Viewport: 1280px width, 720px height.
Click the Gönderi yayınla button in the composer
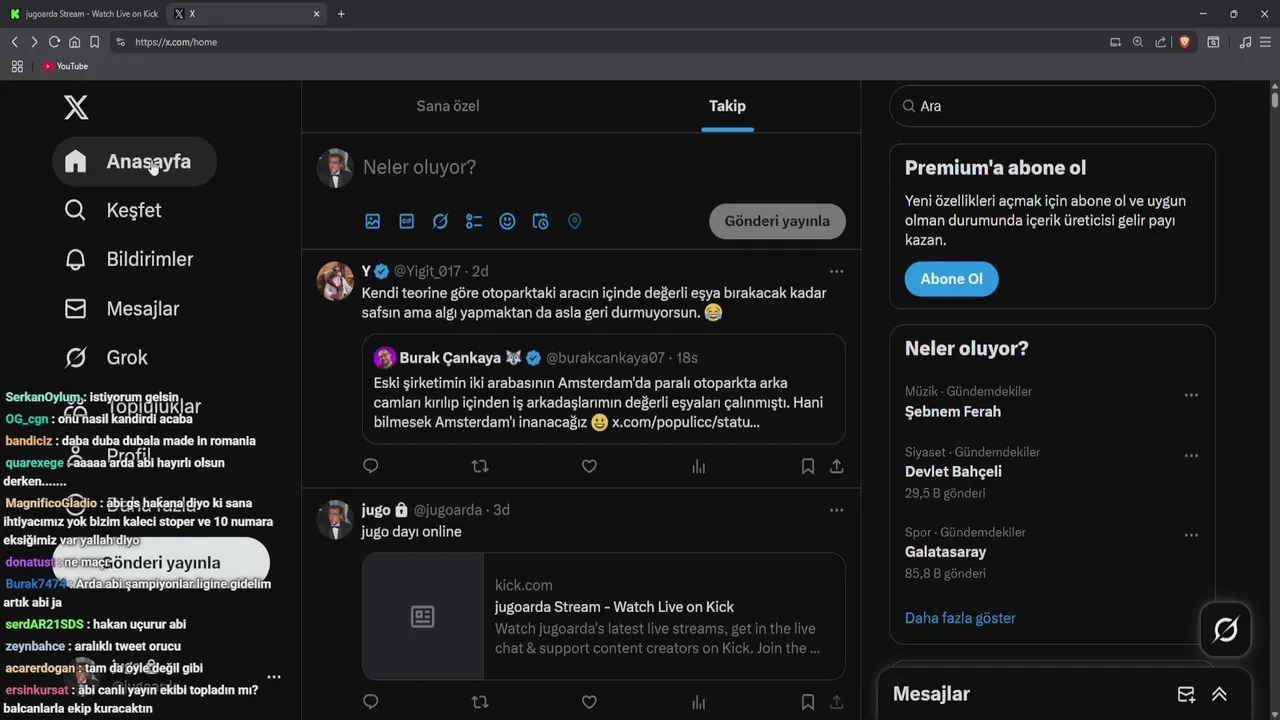click(777, 221)
